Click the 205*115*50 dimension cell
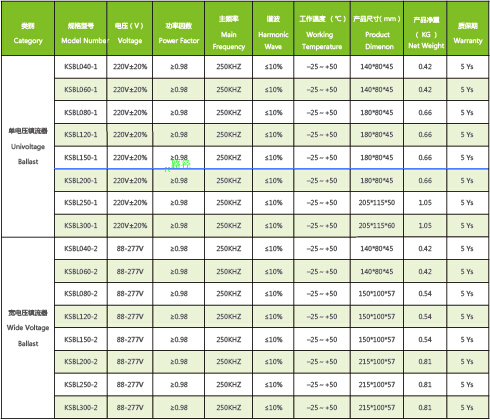Screen dimensions: 490x420 [377, 203]
